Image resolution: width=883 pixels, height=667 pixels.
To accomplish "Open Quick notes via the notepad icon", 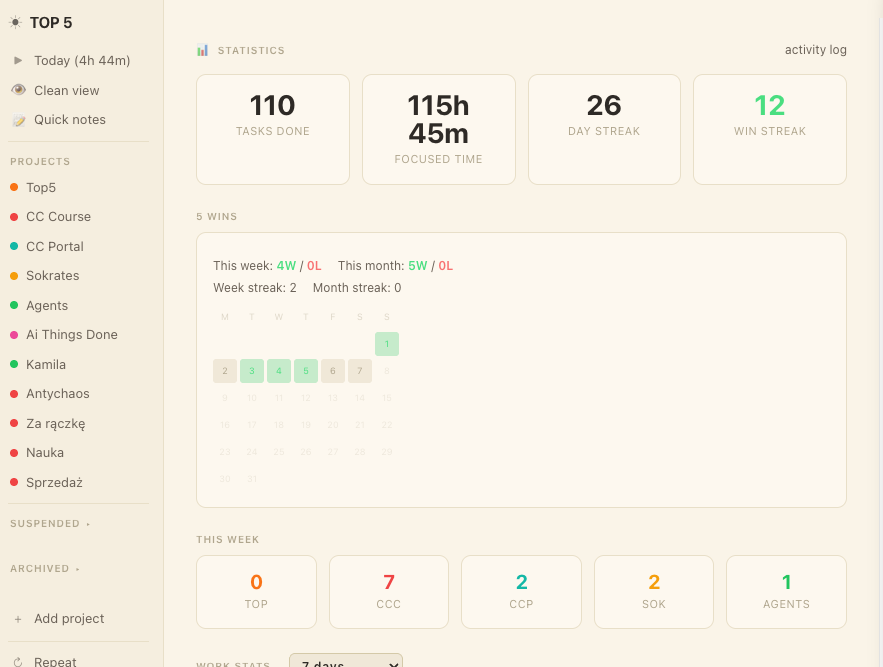I will point(18,120).
